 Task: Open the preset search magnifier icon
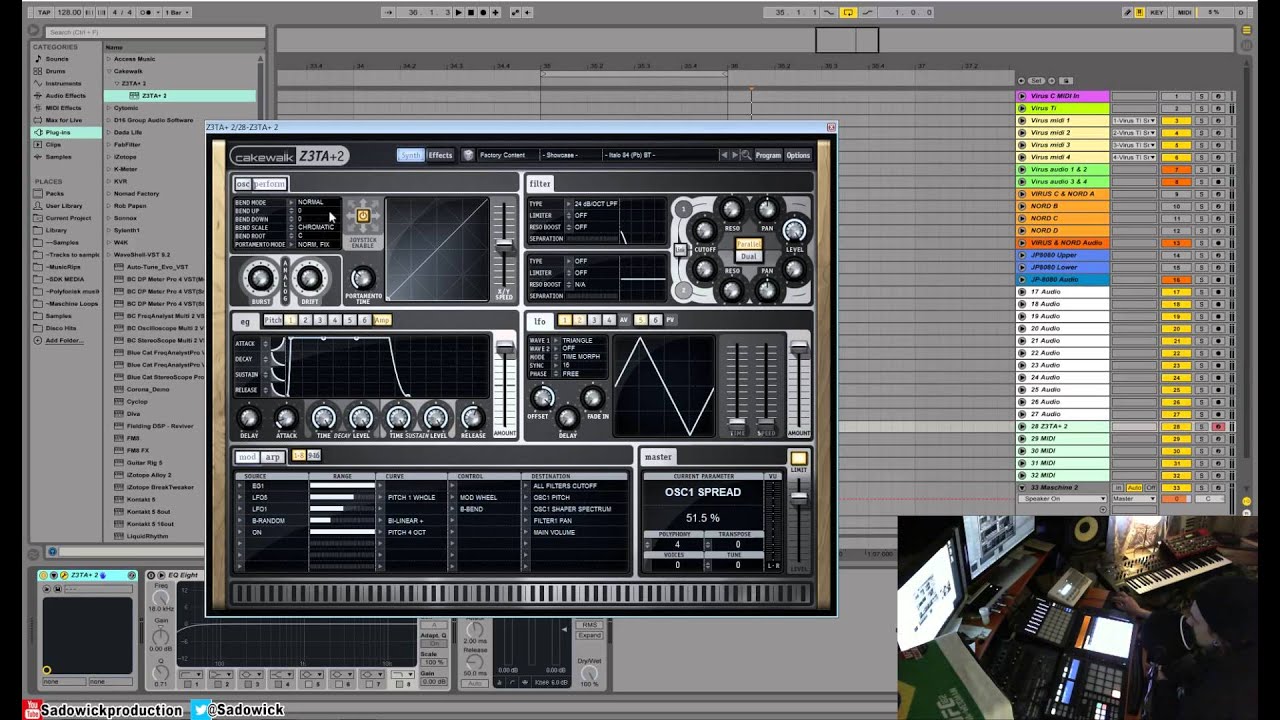tap(746, 155)
